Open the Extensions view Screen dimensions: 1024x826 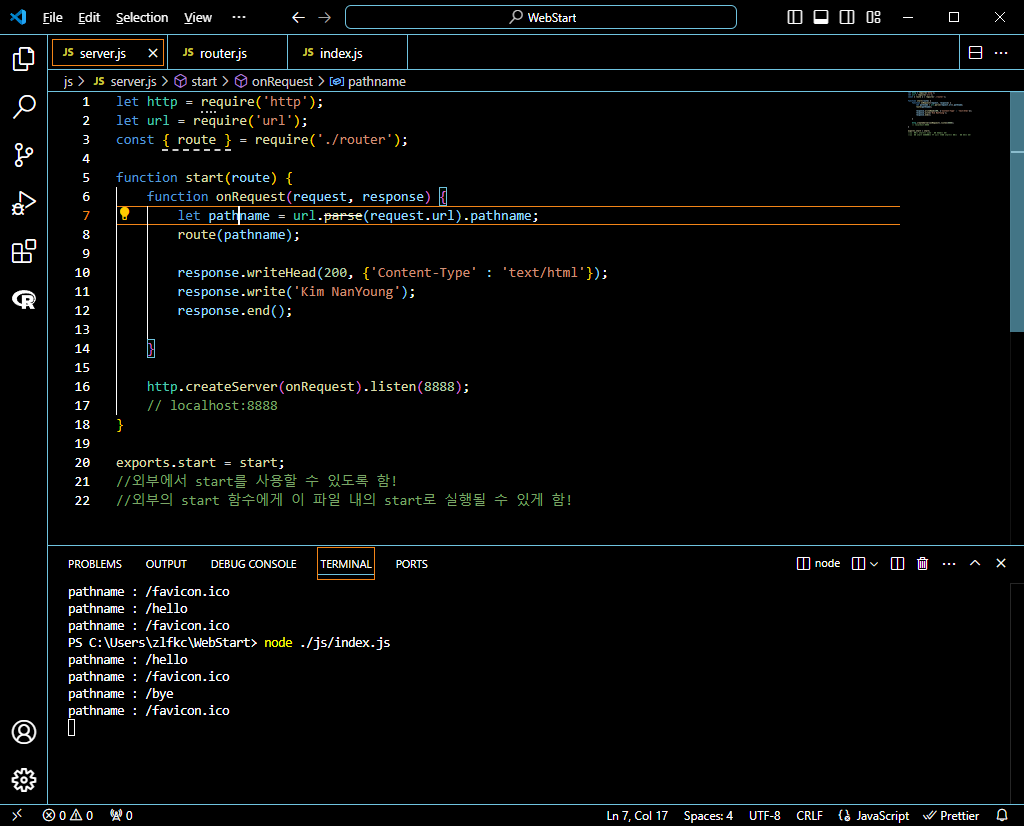pos(24,251)
